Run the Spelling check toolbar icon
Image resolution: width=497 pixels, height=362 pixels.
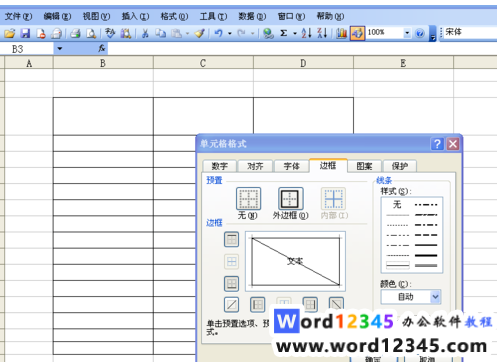tap(110, 33)
